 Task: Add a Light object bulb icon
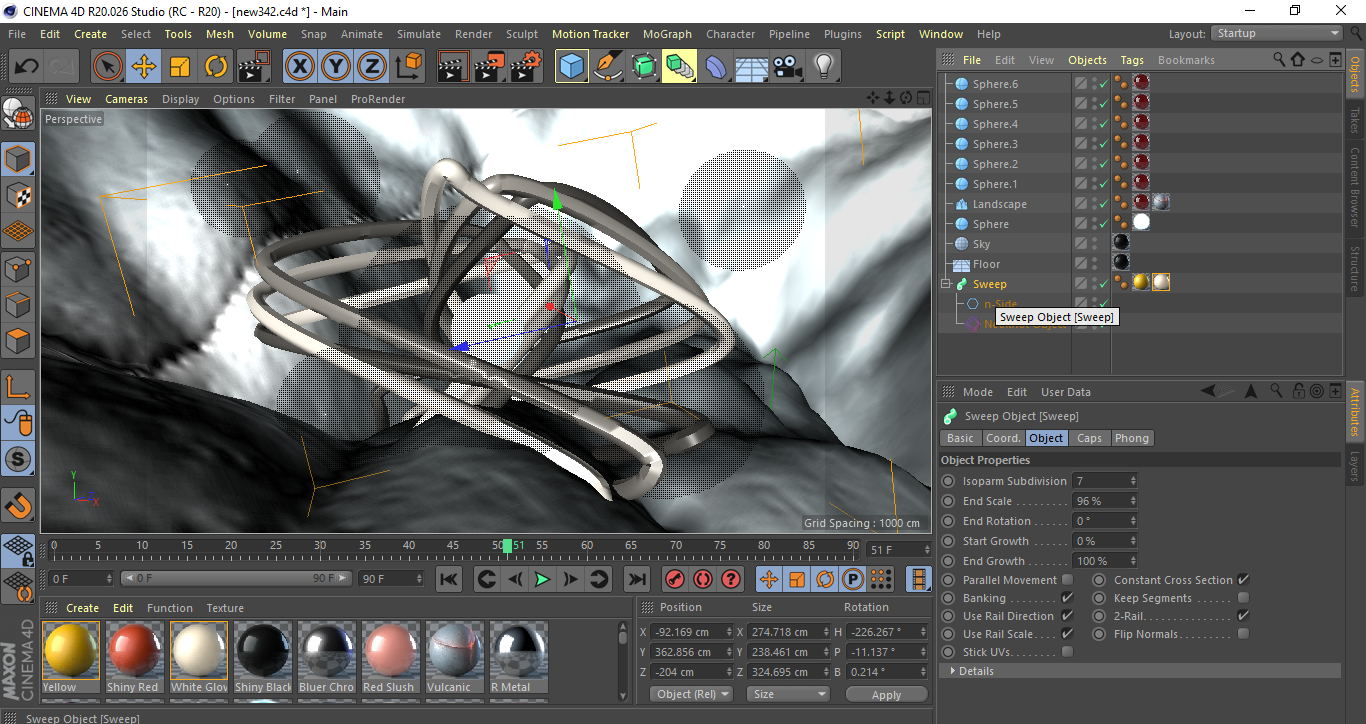pyautogui.click(x=824, y=67)
